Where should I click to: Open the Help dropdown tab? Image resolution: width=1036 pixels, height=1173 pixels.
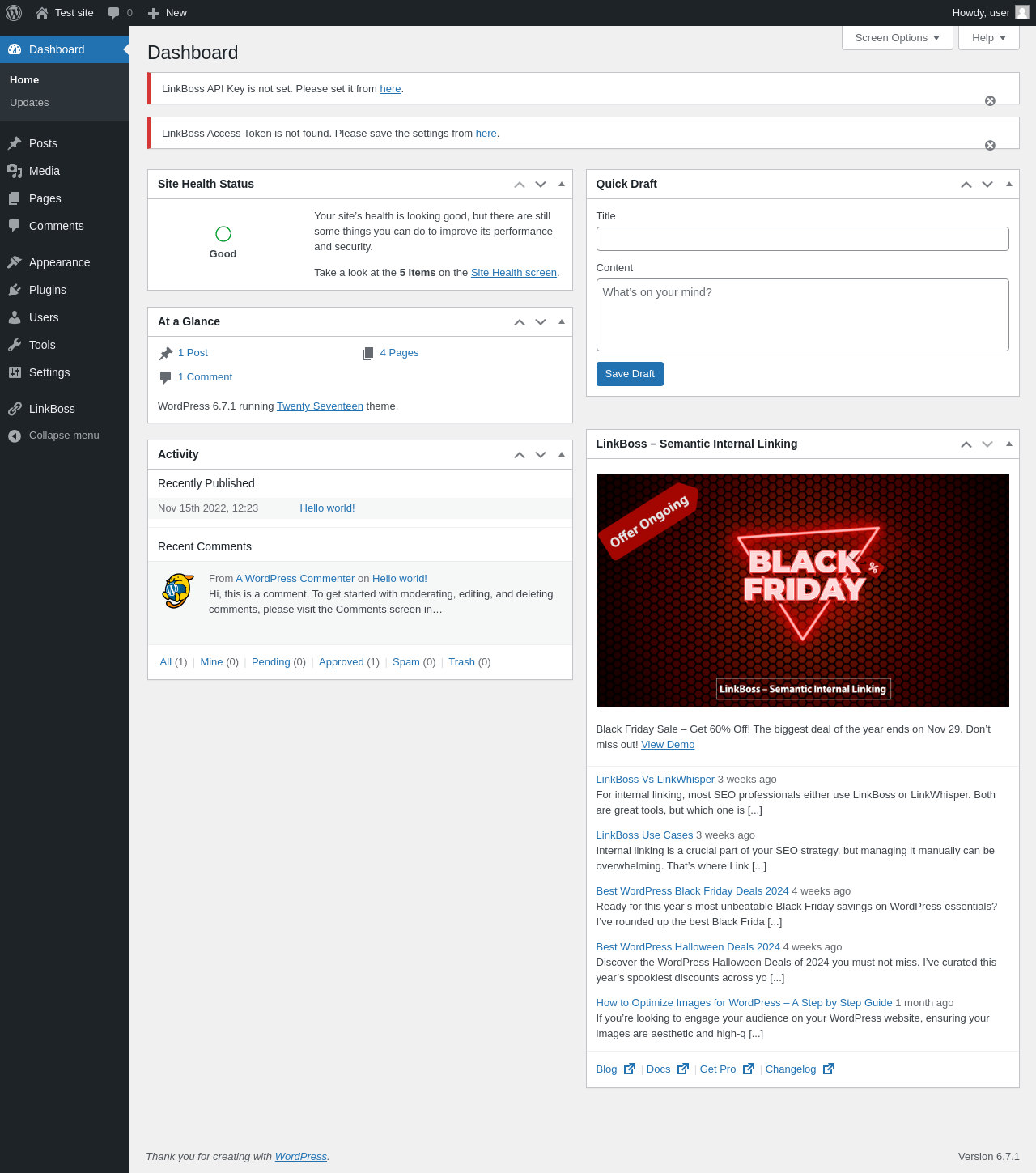click(x=989, y=38)
